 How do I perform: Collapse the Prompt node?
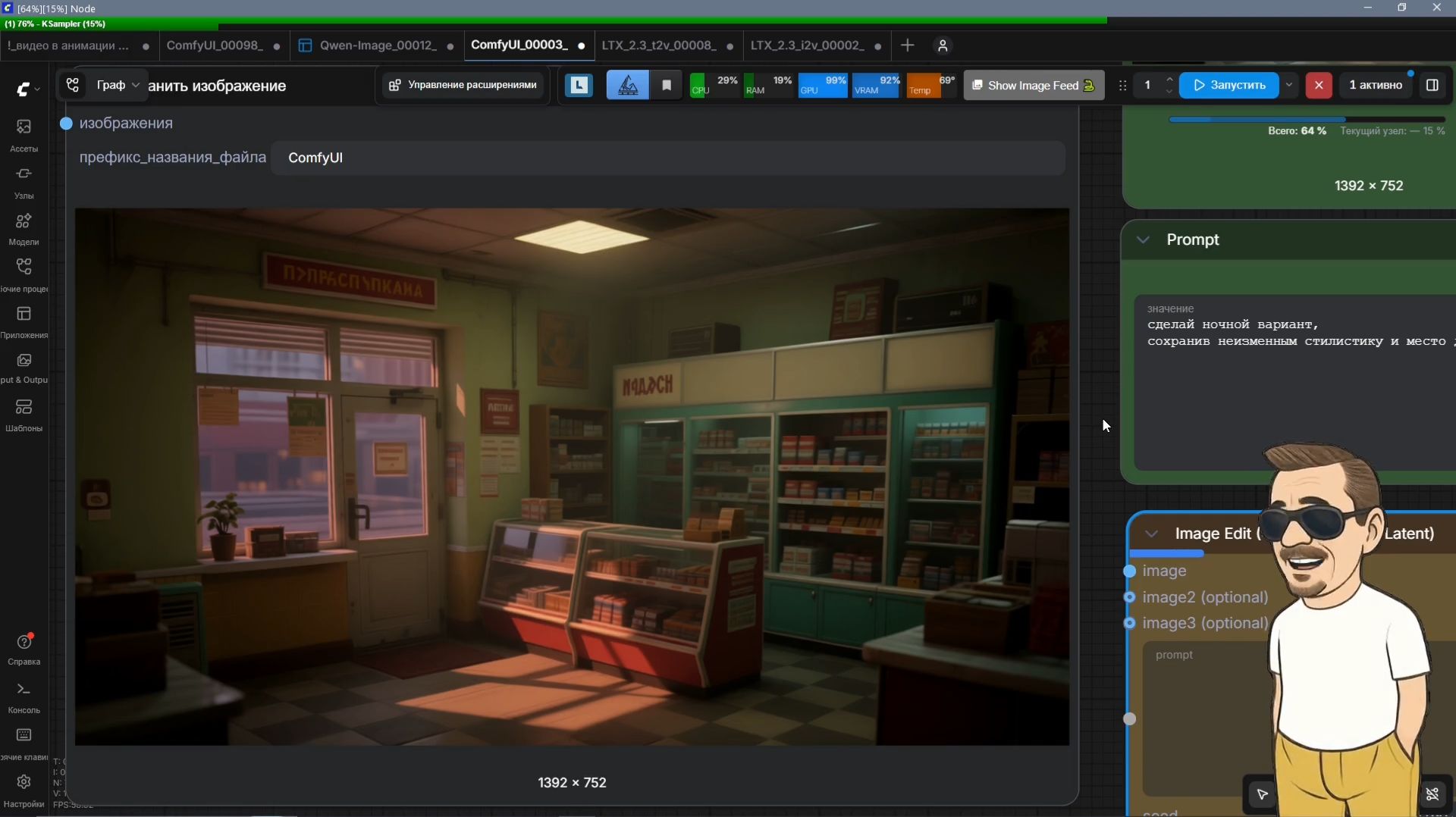click(x=1143, y=240)
